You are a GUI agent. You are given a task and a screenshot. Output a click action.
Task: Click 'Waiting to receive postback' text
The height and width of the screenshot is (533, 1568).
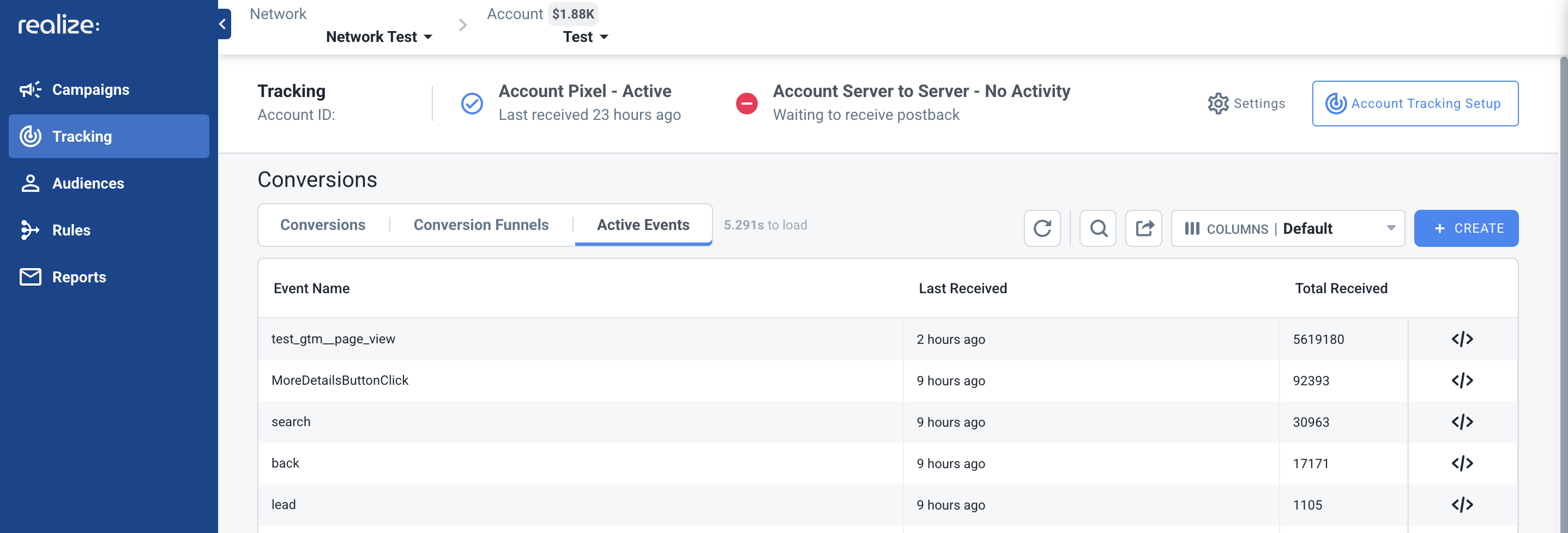(866, 114)
